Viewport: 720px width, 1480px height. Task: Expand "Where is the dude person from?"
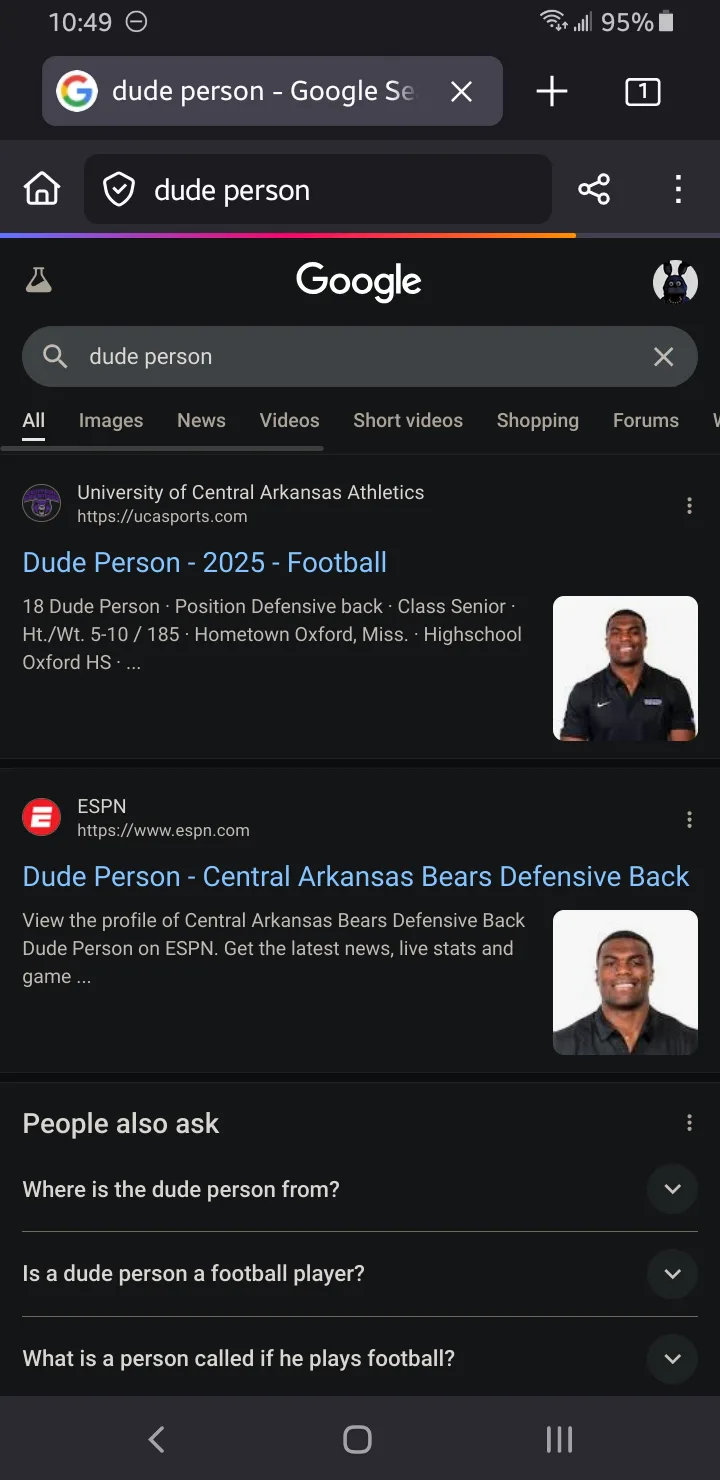[672, 1189]
